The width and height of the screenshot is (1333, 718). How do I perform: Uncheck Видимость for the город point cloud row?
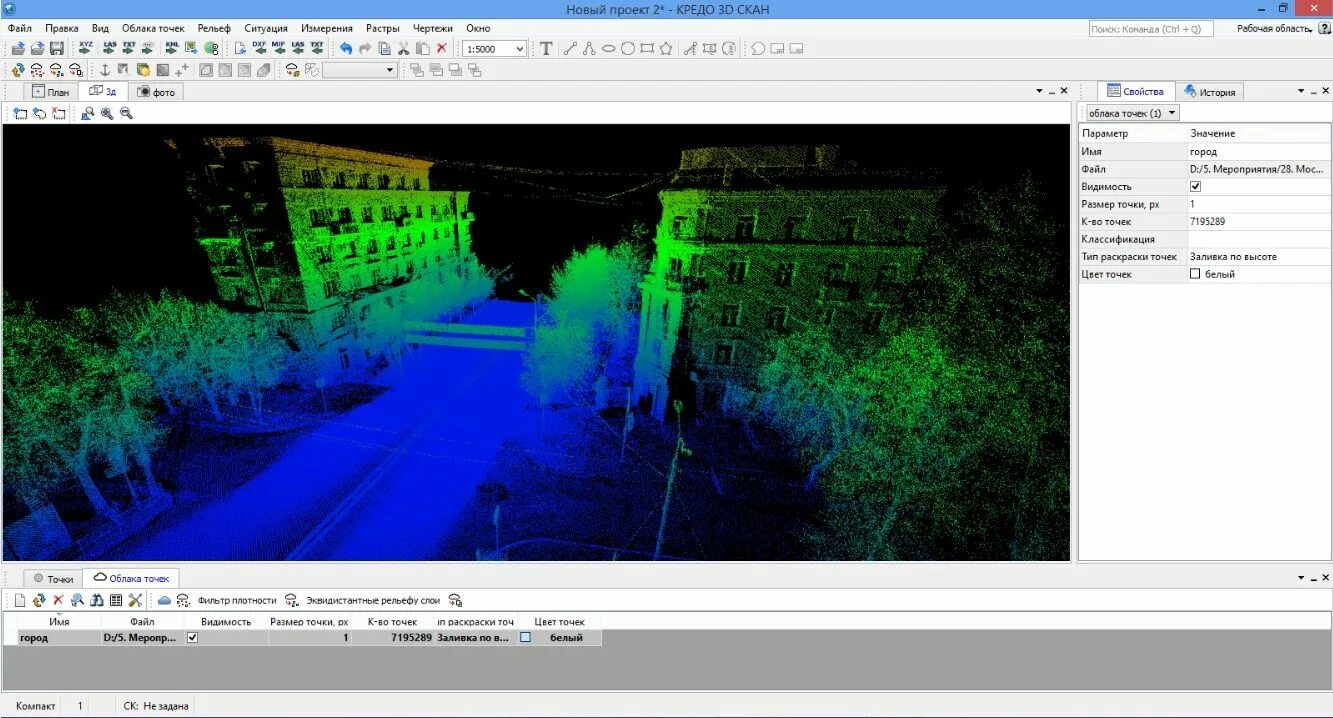pyautogui.click(x=192, y=637)
